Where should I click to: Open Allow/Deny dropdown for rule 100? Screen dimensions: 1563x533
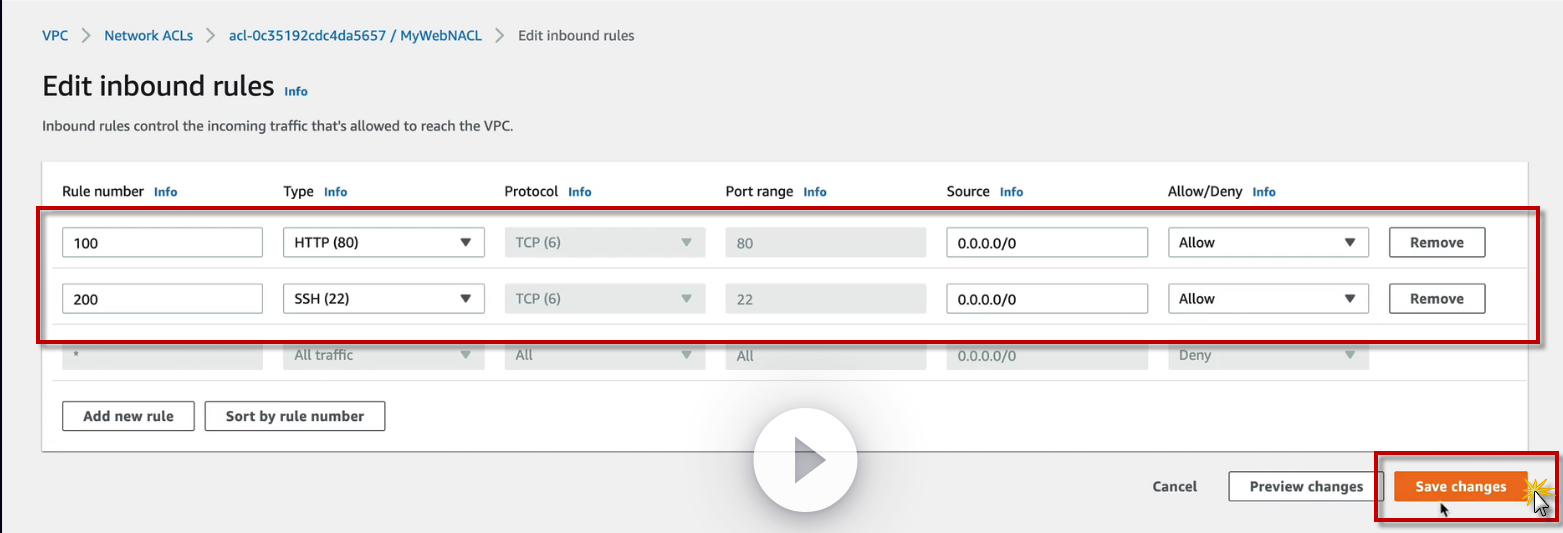[1268, 242]
